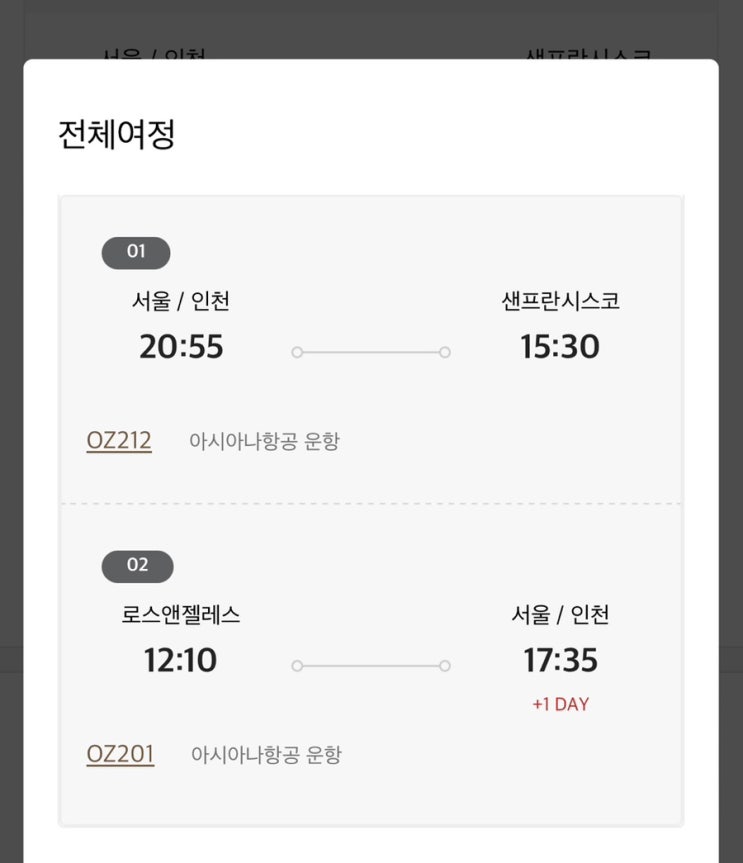Click the second segment route line
Image resolution: width=743 pixels, height=863 pixels.
(371, 665)
